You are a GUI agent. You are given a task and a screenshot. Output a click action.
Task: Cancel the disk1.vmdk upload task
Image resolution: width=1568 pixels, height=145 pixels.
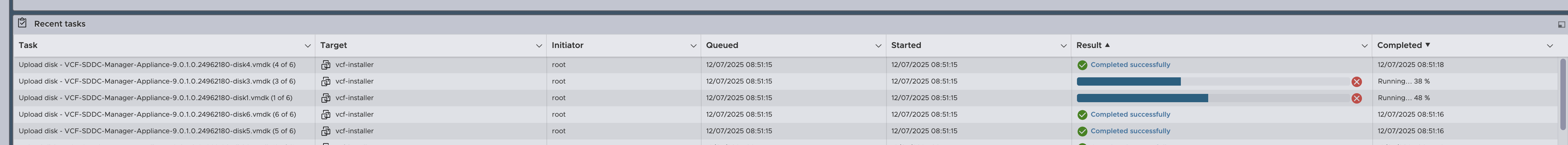click(1356, 98)
